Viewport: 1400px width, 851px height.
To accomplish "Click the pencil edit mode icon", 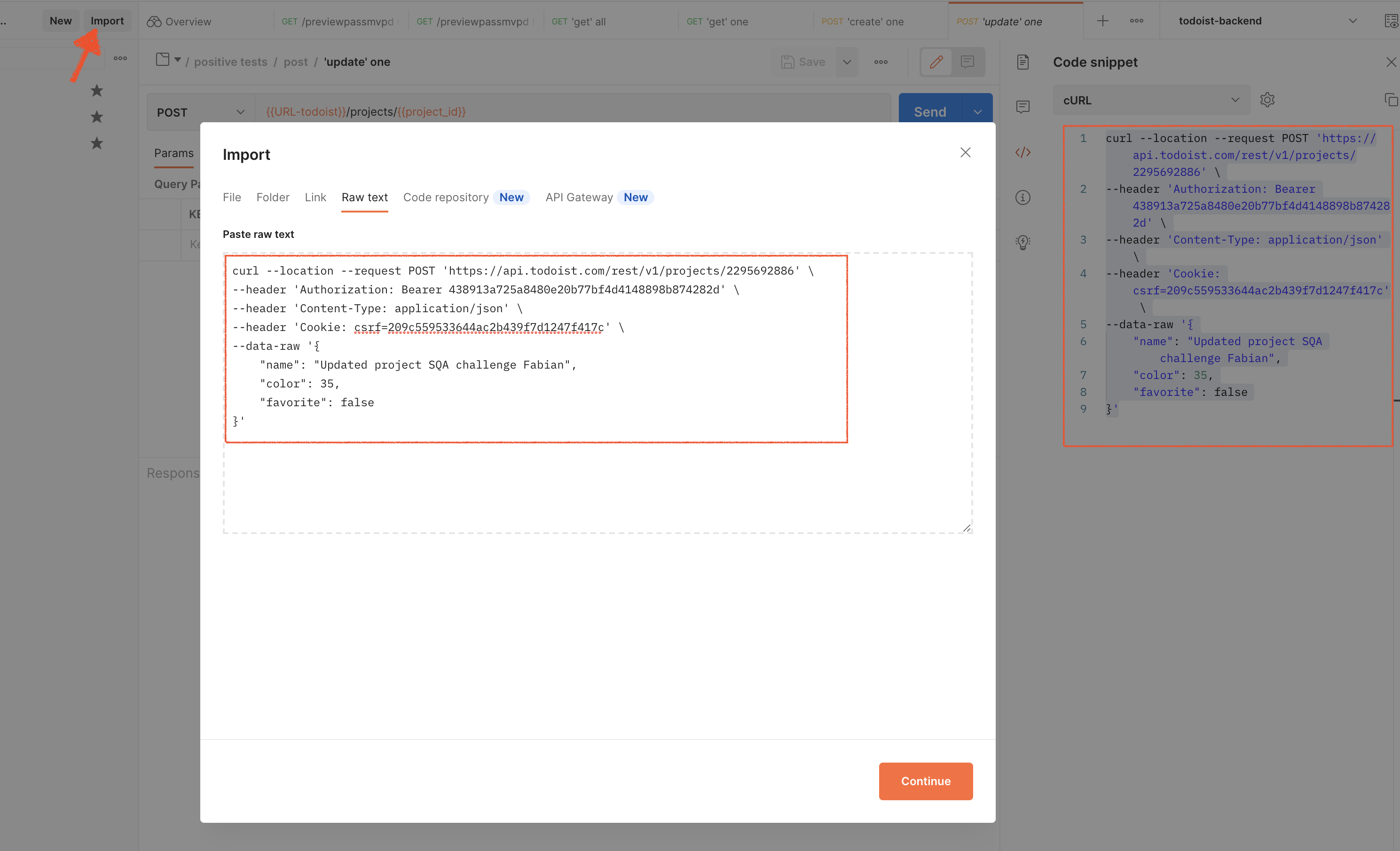I will coord(936,62).
